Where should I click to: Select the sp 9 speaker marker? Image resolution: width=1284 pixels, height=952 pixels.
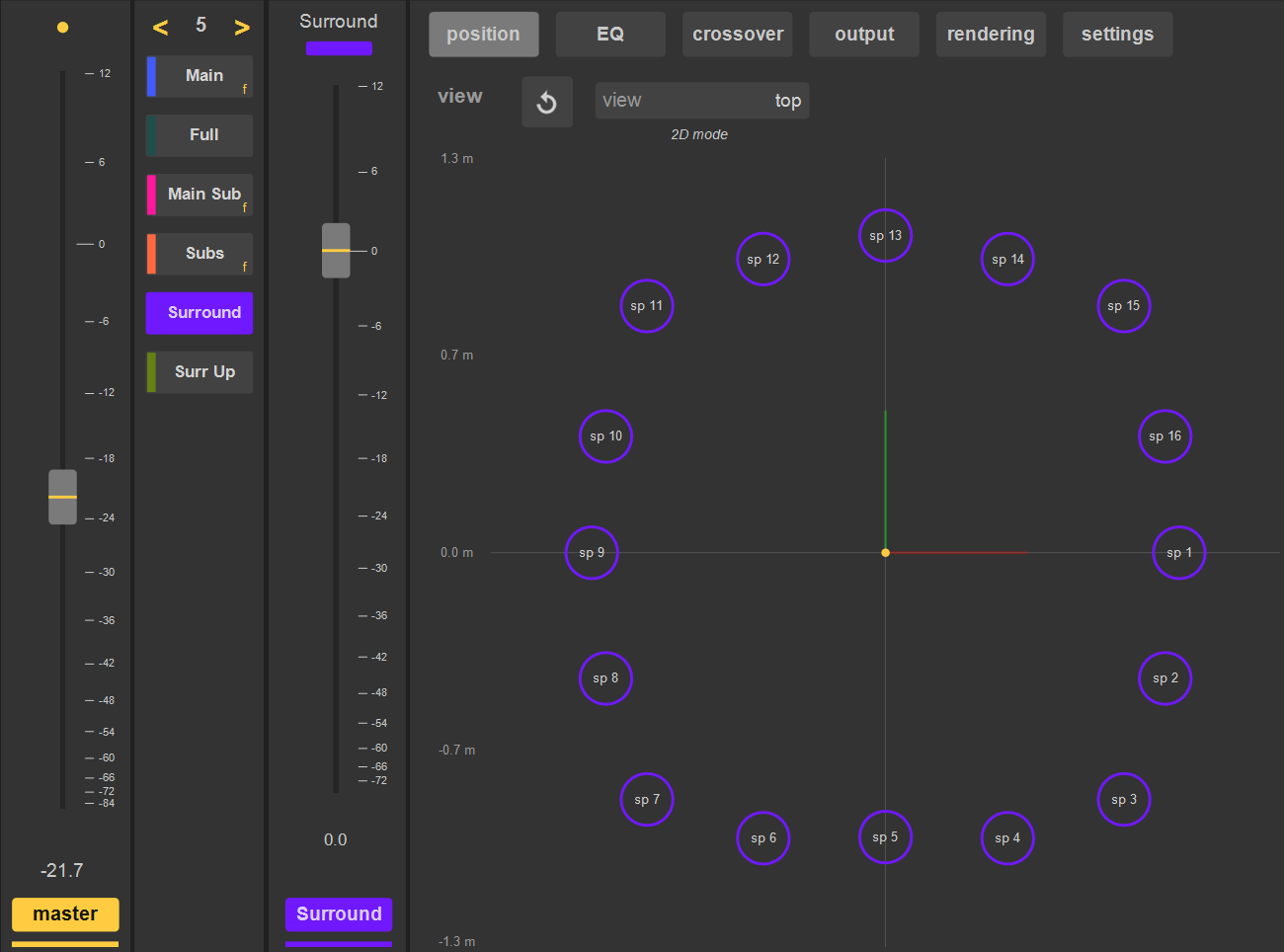coord(592,553)
